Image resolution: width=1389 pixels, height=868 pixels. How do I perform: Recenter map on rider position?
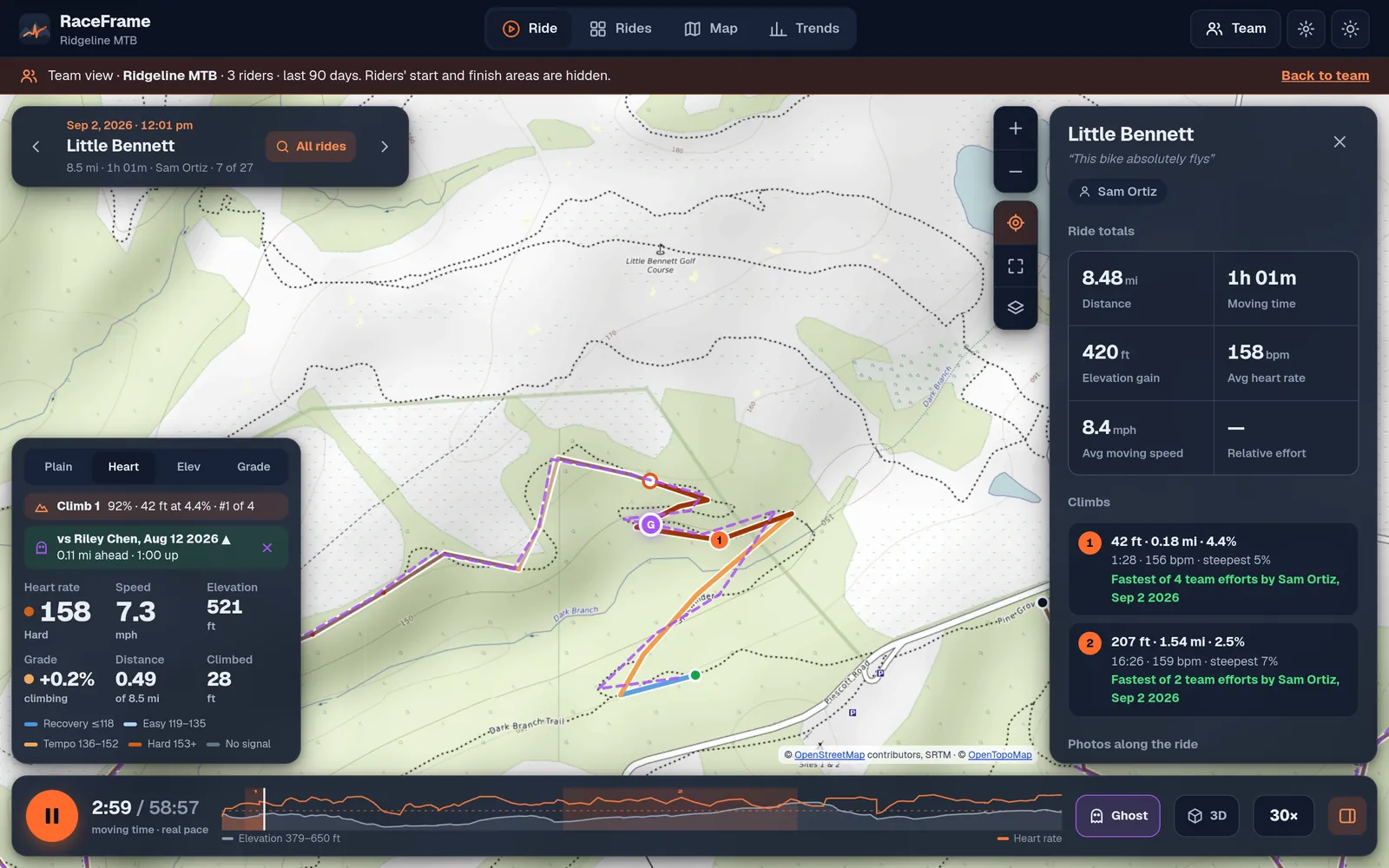[x=1016, y=223]
